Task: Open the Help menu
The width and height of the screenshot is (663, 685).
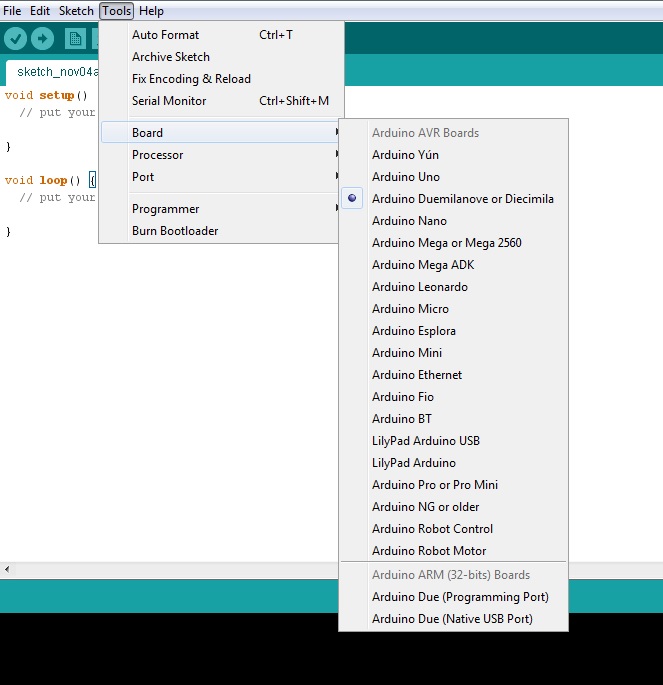Action: click(x=151, y=11)
